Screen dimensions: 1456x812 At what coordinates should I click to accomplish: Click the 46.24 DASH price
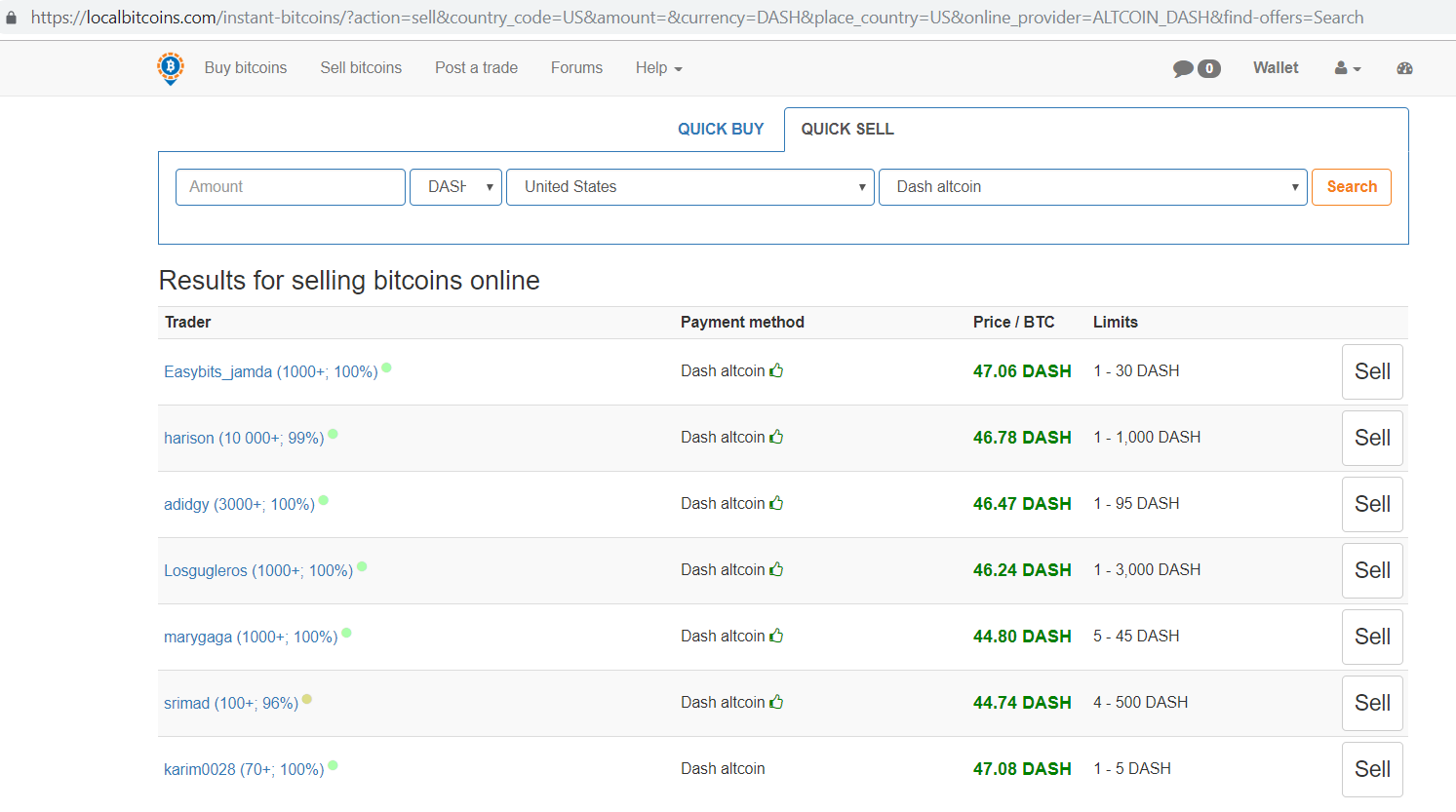pyautogui.click(x=1022, y=570)
